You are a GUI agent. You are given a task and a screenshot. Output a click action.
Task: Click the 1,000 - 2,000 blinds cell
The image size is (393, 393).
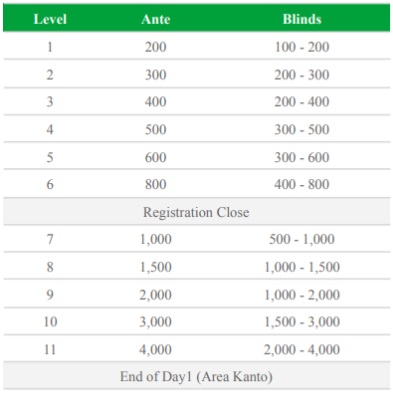[x=302, y=295]
